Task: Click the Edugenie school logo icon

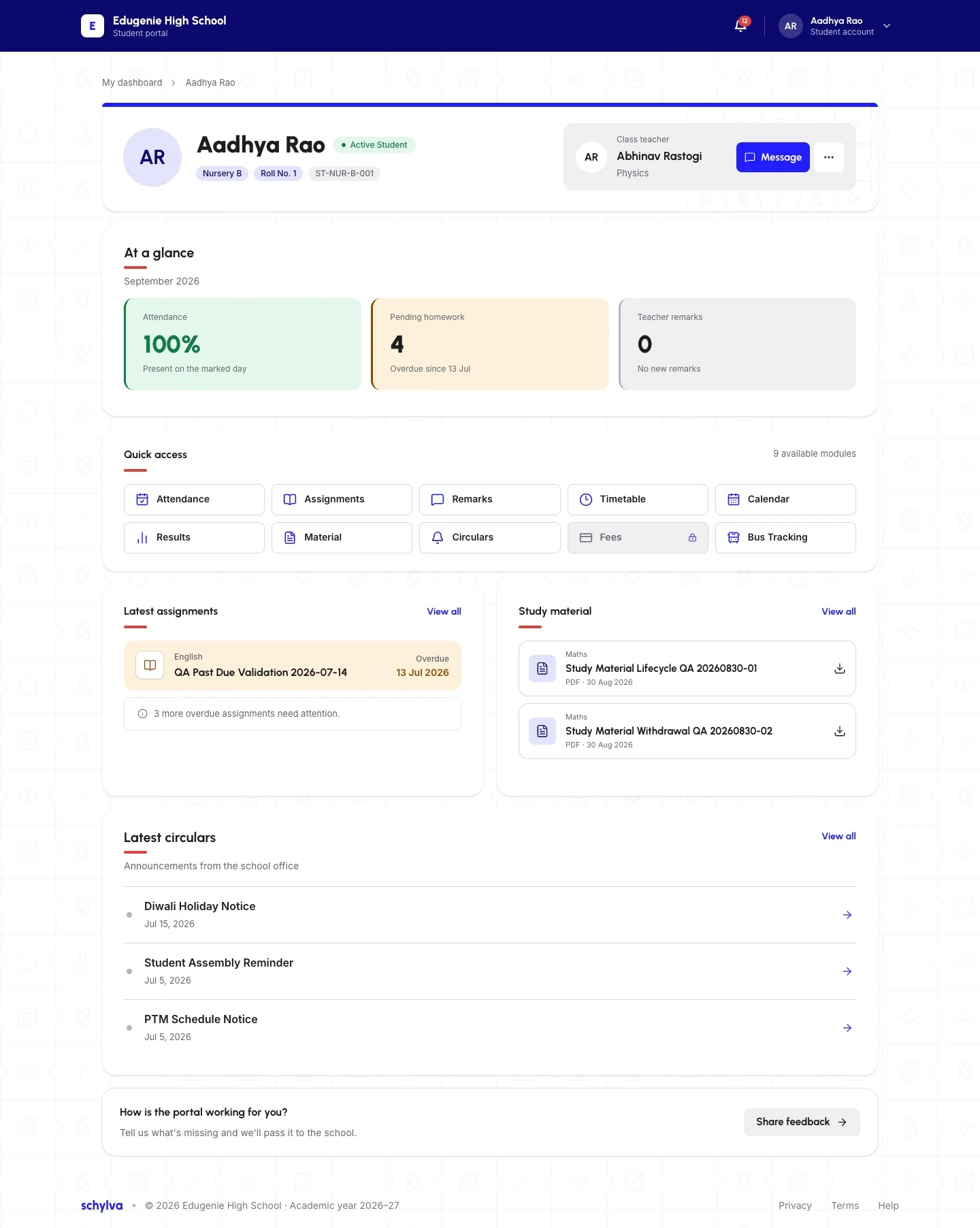Action: pos(93,26)
